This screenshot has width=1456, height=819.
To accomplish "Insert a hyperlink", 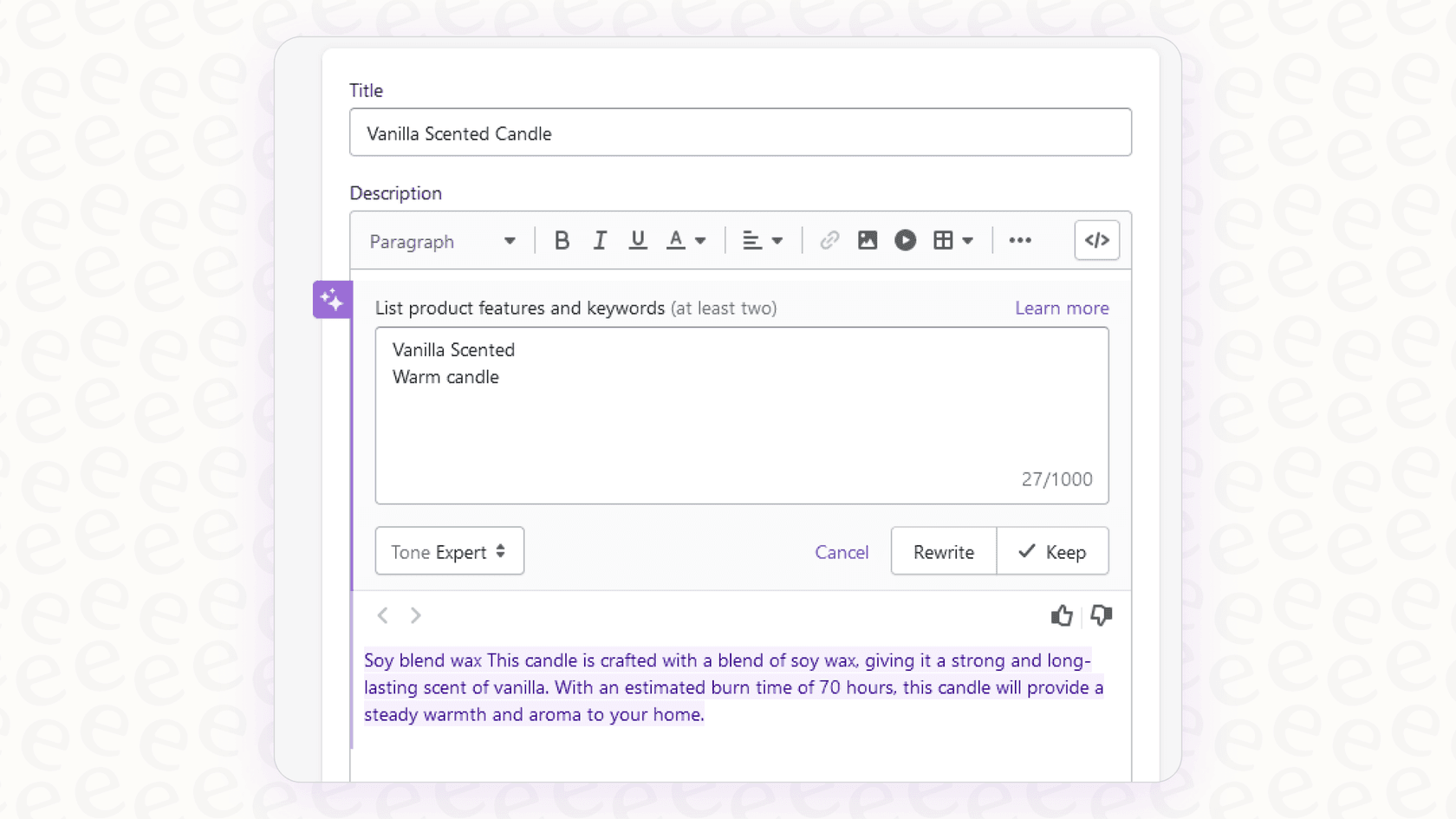I will pos(829,240).
